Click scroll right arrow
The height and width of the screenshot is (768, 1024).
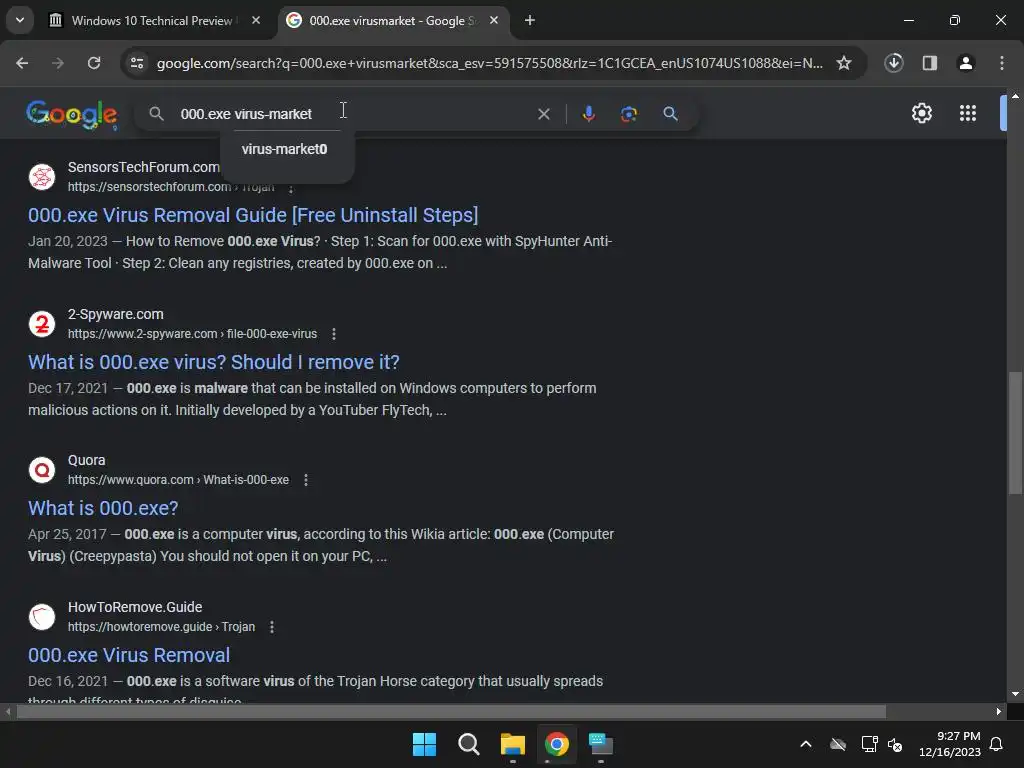(999, 712)
